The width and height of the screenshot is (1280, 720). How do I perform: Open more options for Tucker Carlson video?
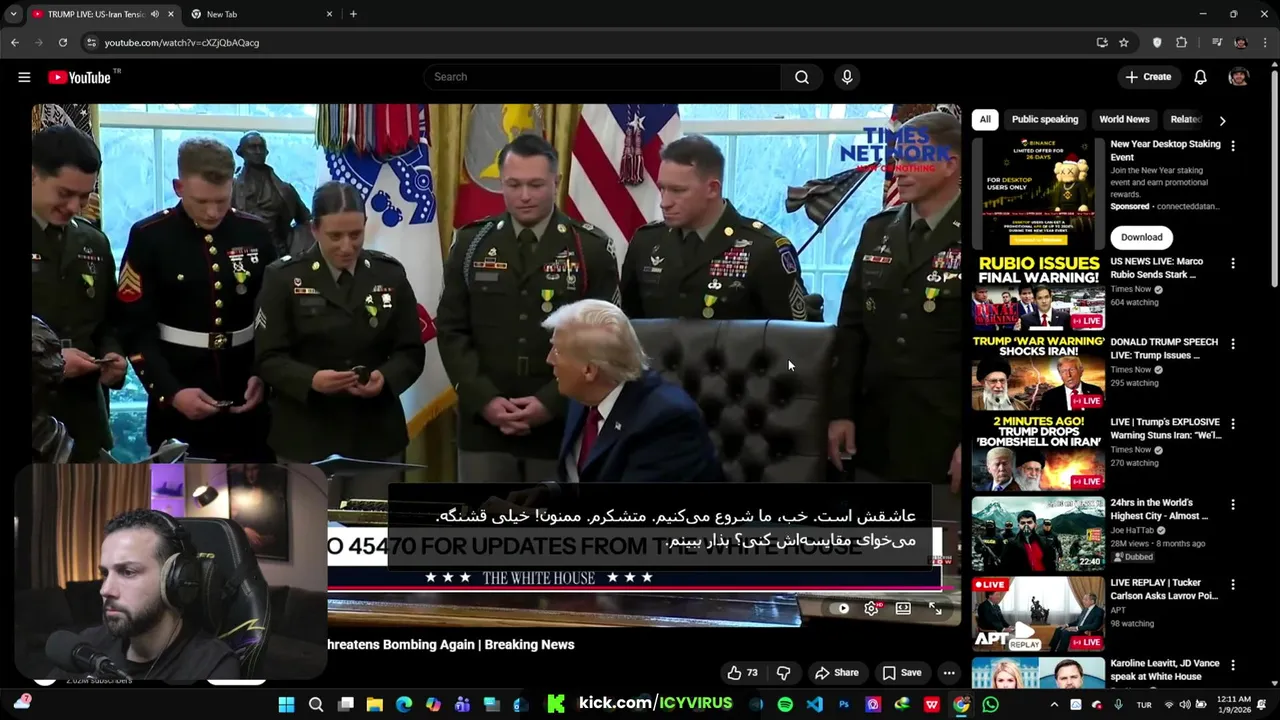point(1233,584)
